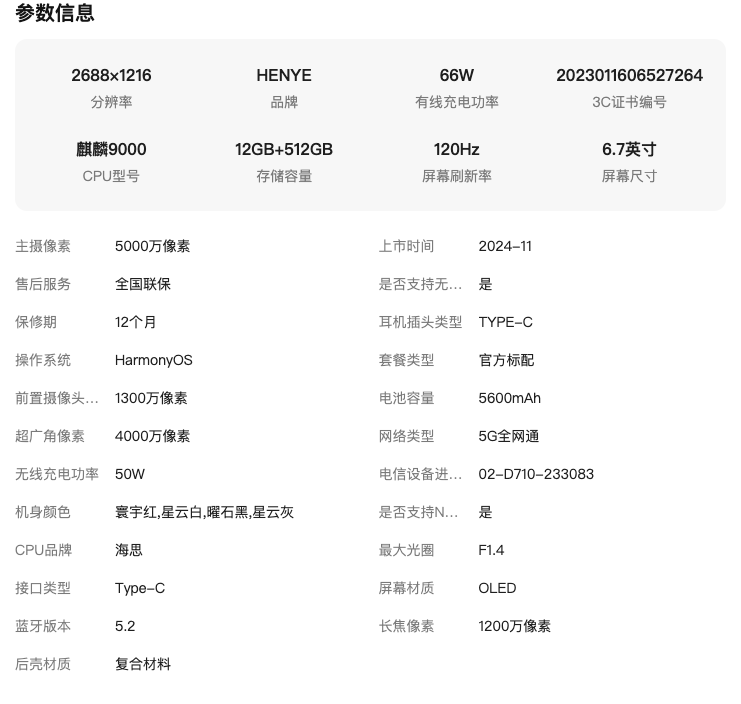
Task: Select the 2688×1216 resolution value
Action: coord(111,75)
